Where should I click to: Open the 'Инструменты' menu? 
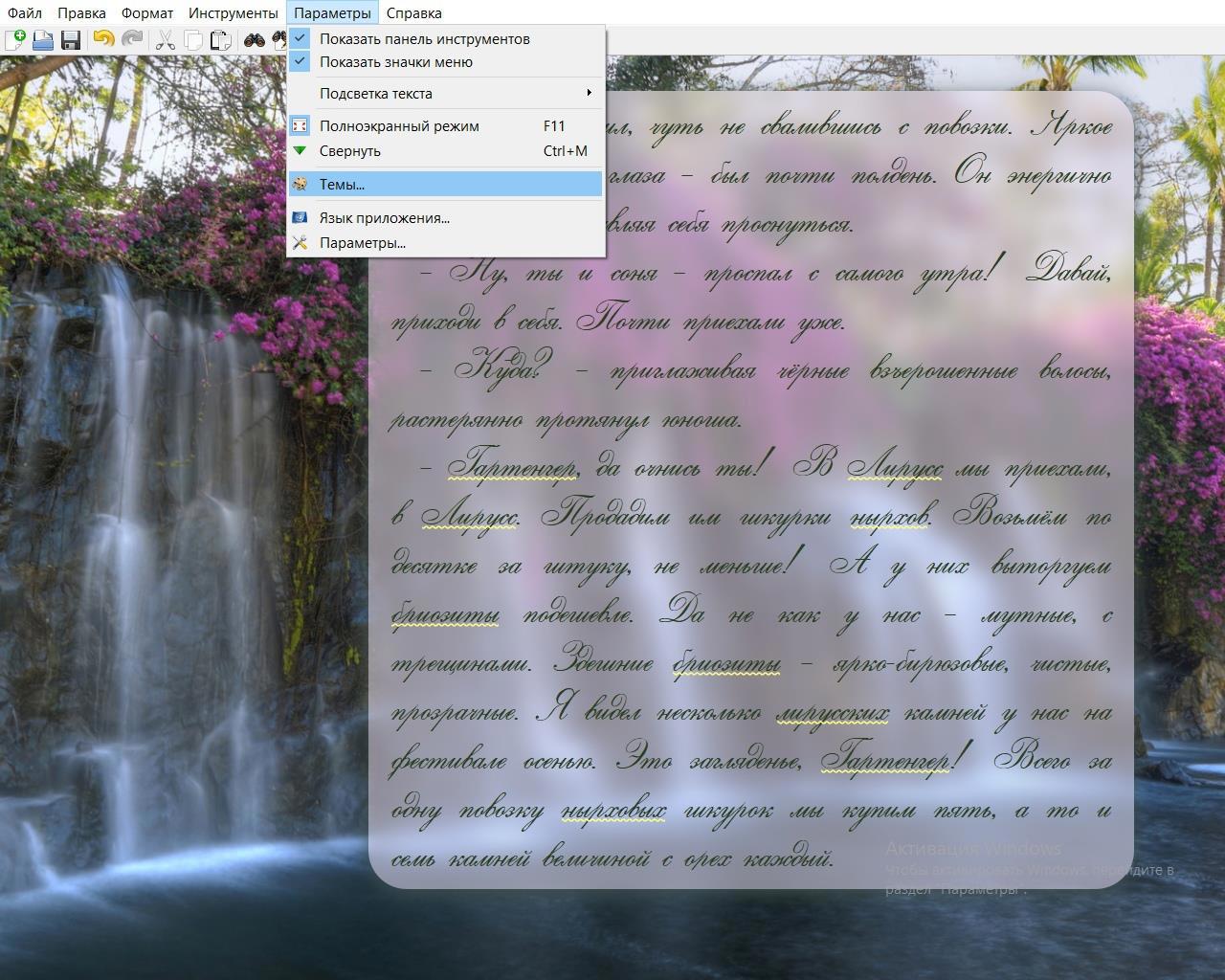click(233, 13)
